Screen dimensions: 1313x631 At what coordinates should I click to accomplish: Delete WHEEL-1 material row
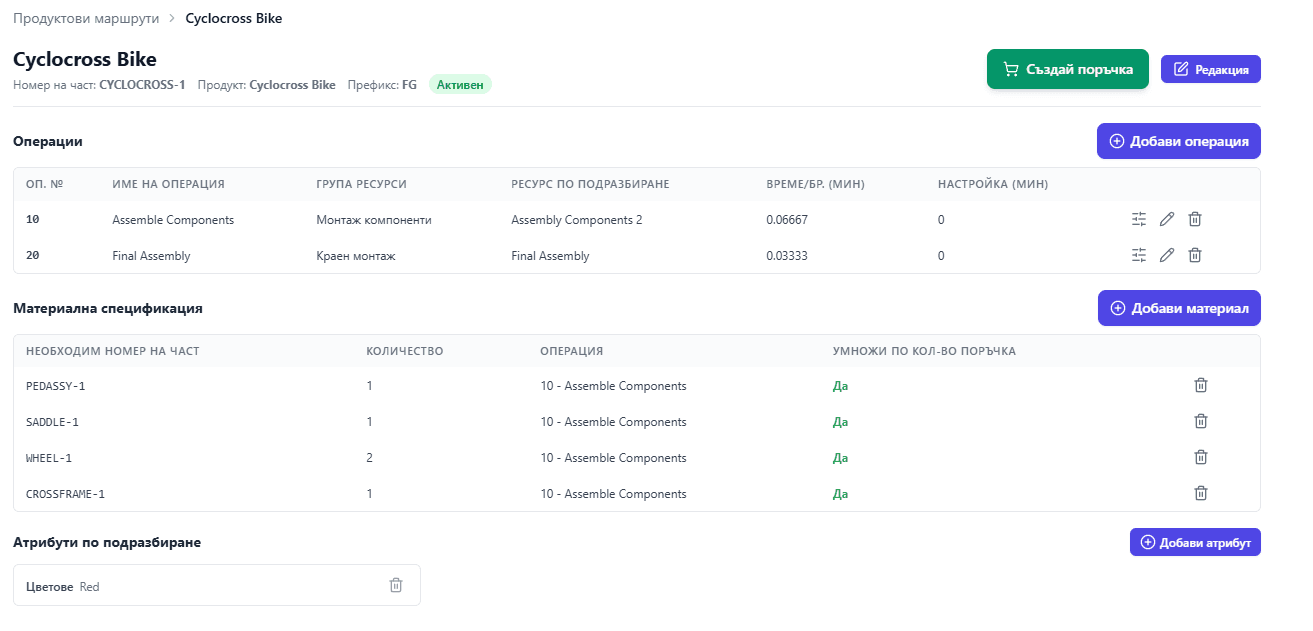coord(1201,458)
